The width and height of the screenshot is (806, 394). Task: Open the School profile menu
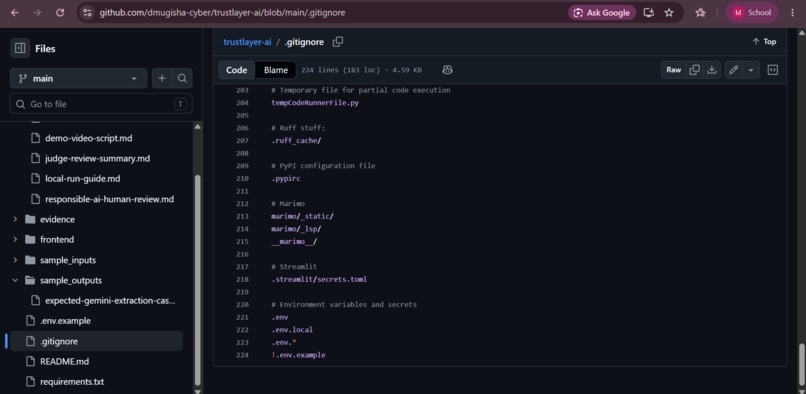click(752, 13)
